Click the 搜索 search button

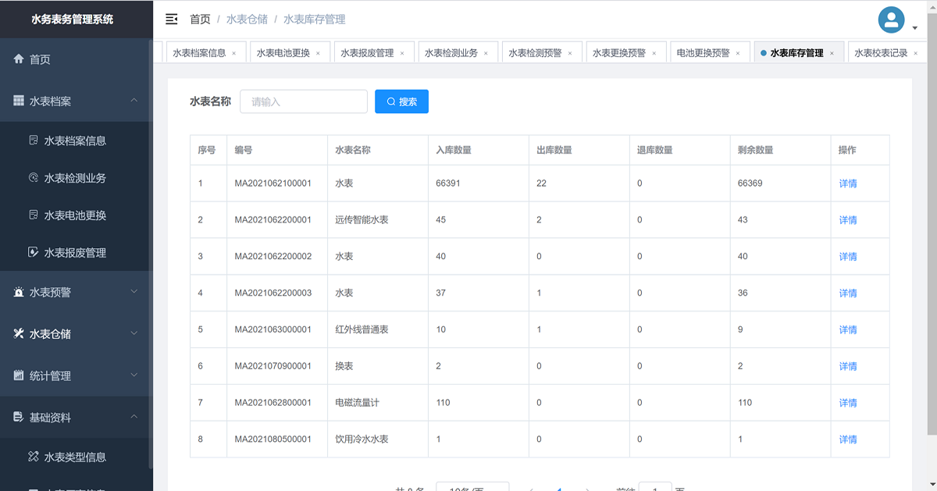402,101
